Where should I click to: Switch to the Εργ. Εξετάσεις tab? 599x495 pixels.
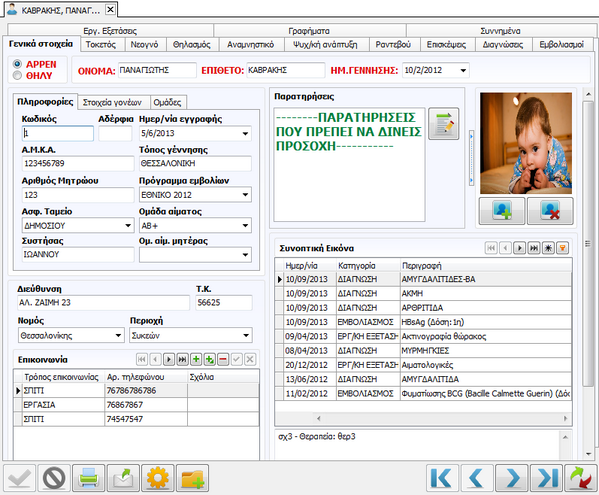pyautogui.click(x=110, y=31)
